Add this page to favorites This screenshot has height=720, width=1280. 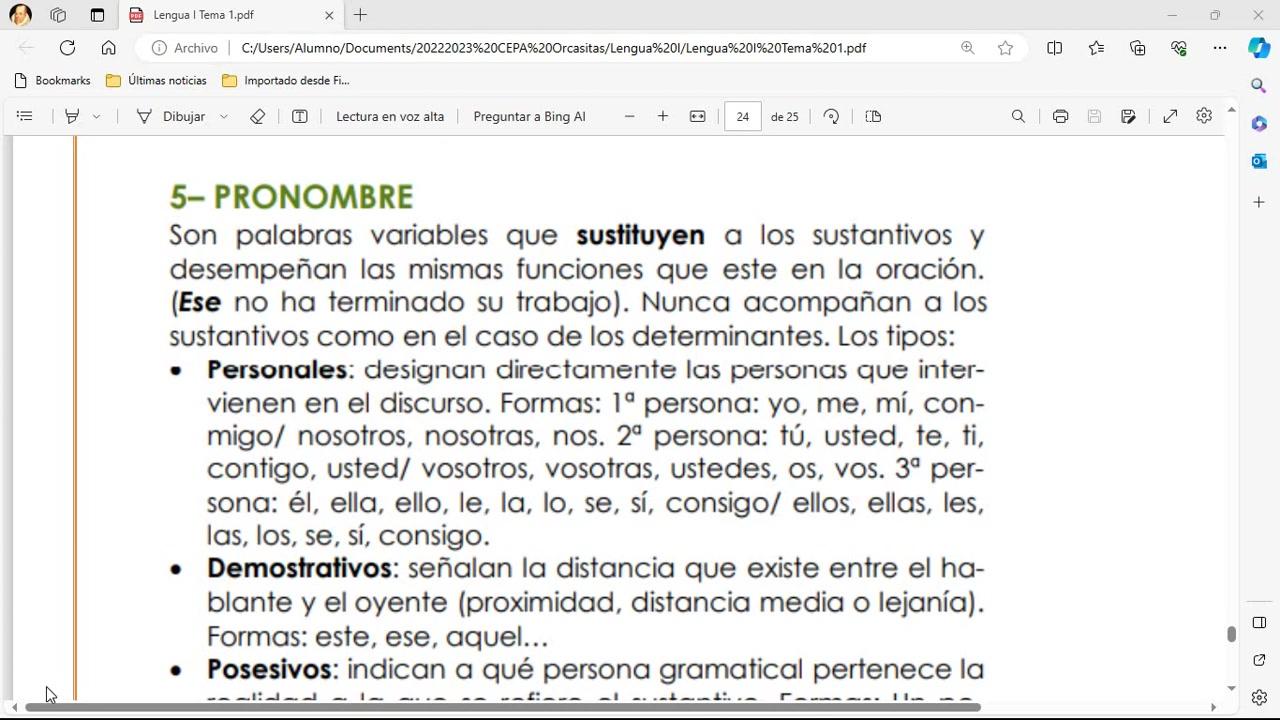pyautogui.click(x=1005, y=48)
